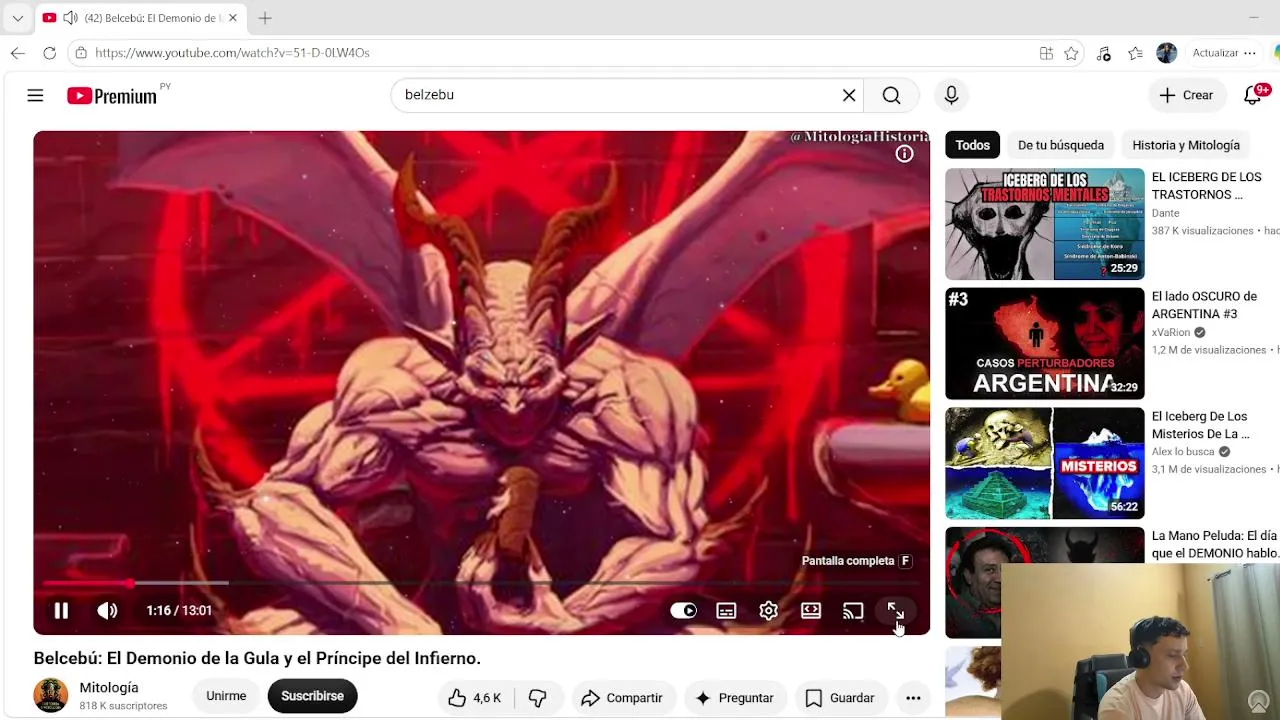The image size is (1280, 720).
Task: Open split screen in the browser toolbar
Action: 1046,53
